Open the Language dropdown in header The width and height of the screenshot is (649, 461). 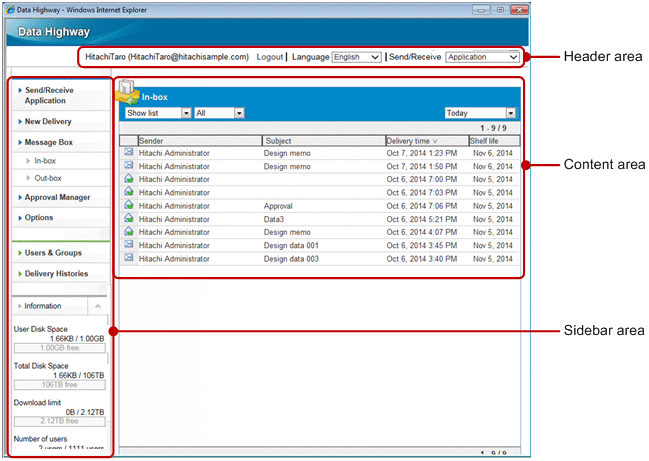356,57
